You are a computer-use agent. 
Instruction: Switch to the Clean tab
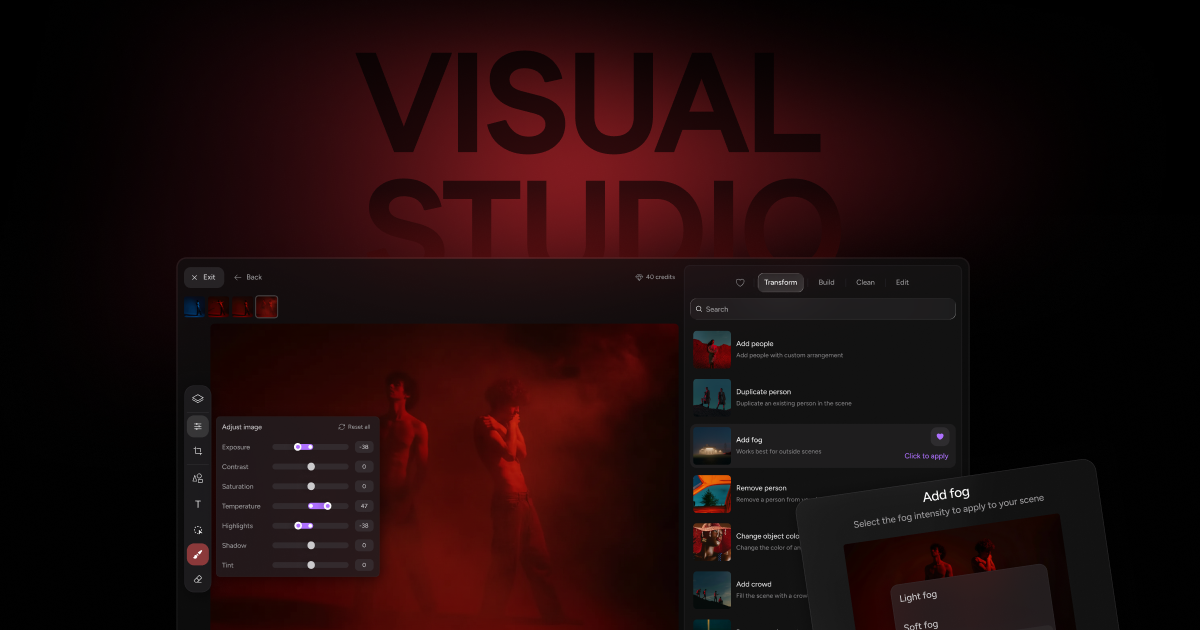click(865, 283)
